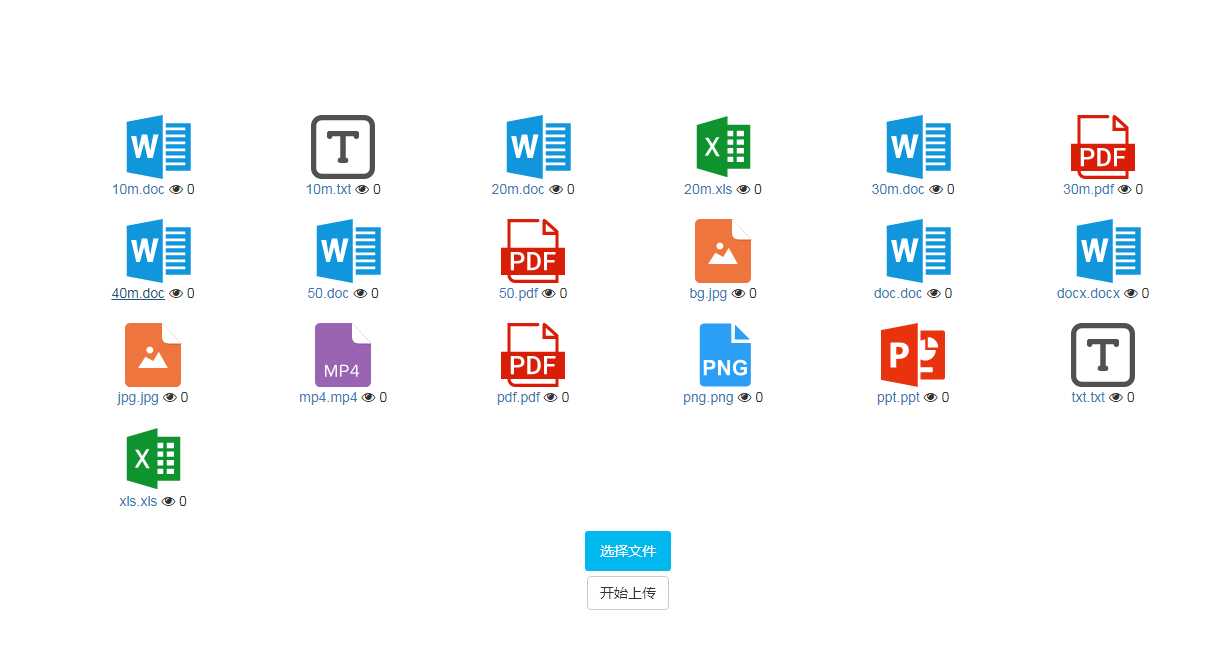Open the PowerPoint icon for ppt.ppt
The image size is (1211, 662).
click(913, 355)
